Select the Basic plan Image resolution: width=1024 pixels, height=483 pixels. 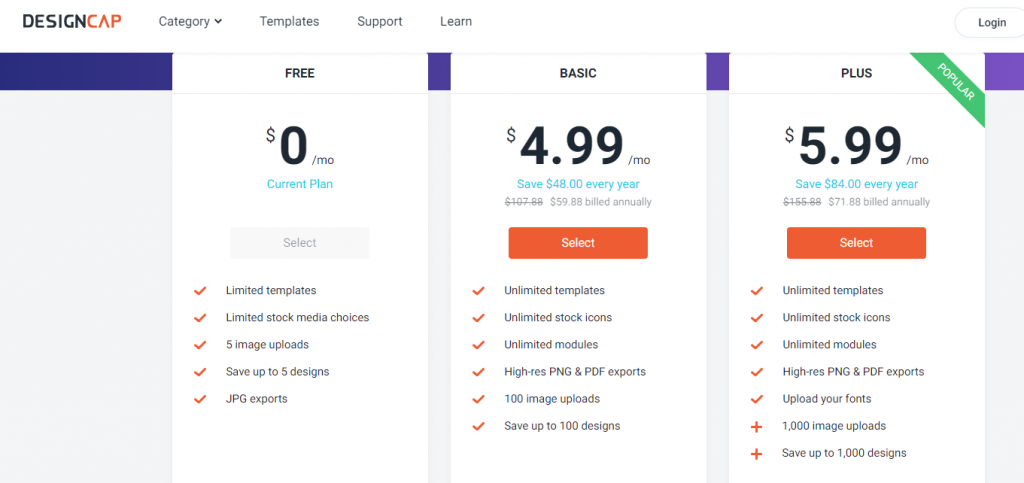click(x=578, y=243)
